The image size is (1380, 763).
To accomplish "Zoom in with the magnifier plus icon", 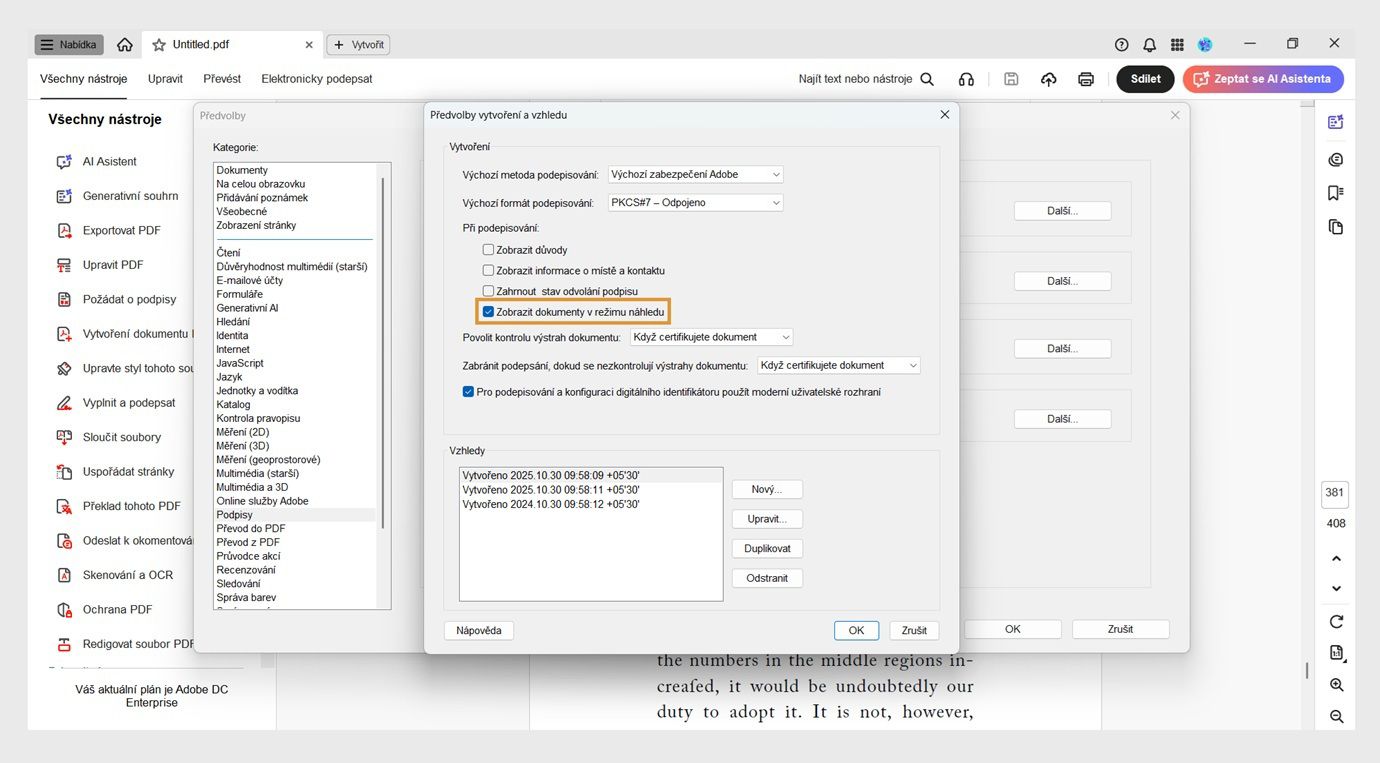I will [x=1336, y=685].
